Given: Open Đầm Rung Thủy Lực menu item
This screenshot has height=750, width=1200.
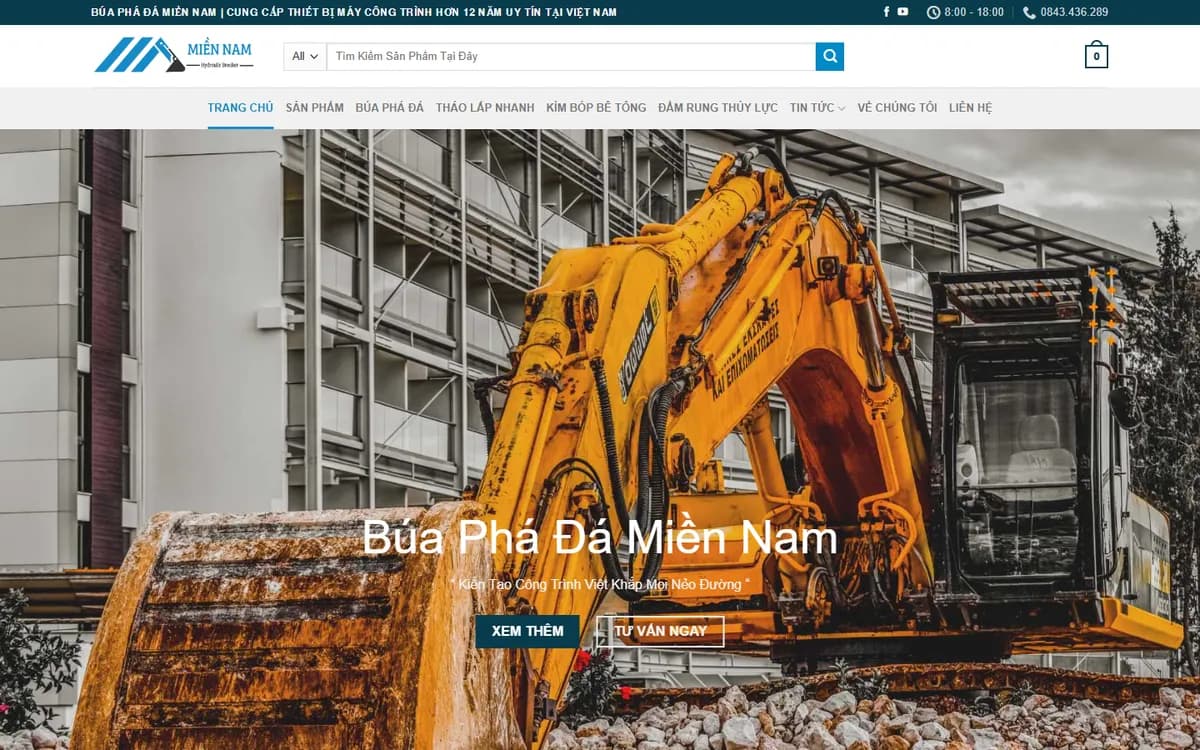Looking at the screenshot, I should [718, 108].
